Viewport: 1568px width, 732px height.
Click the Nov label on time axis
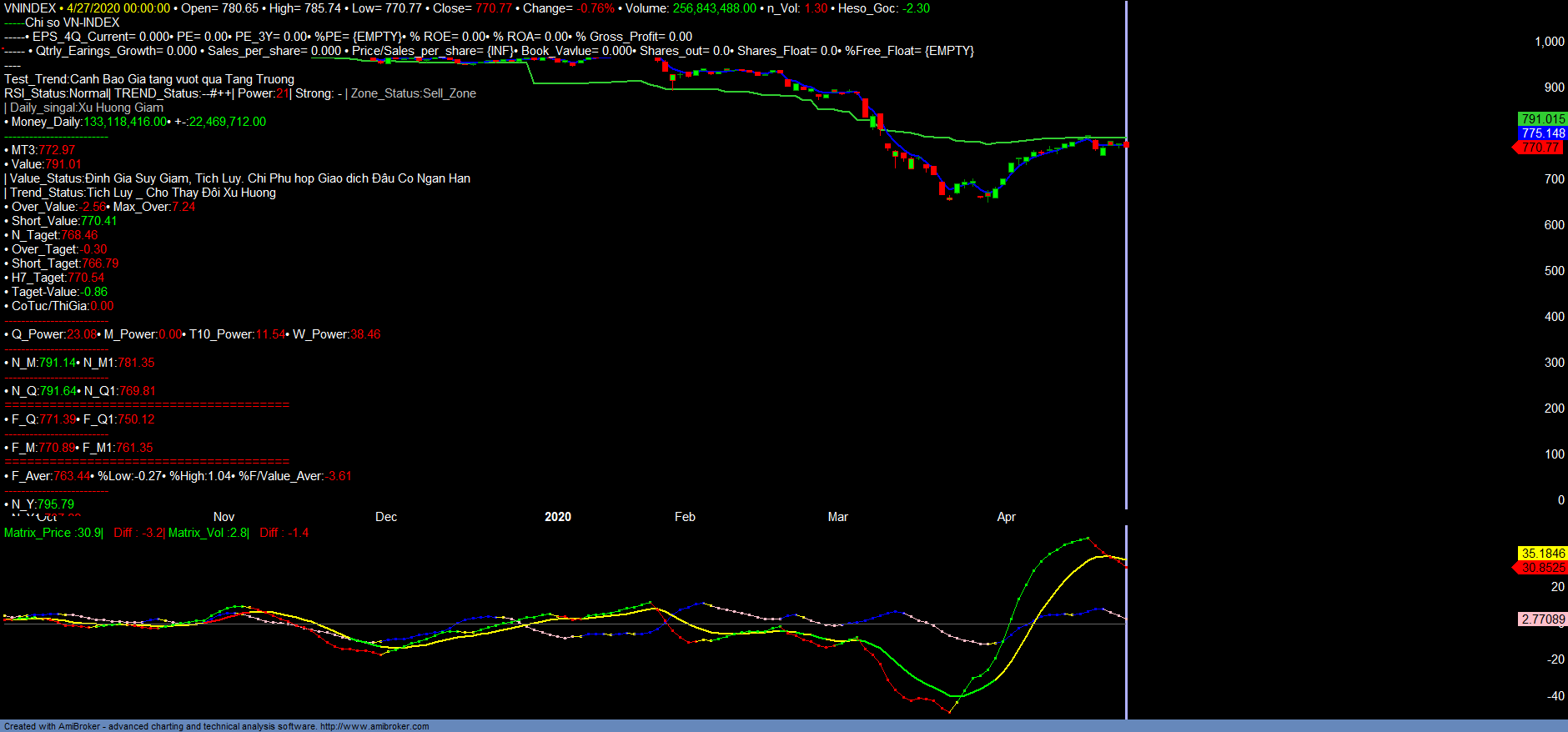(224, 517)
